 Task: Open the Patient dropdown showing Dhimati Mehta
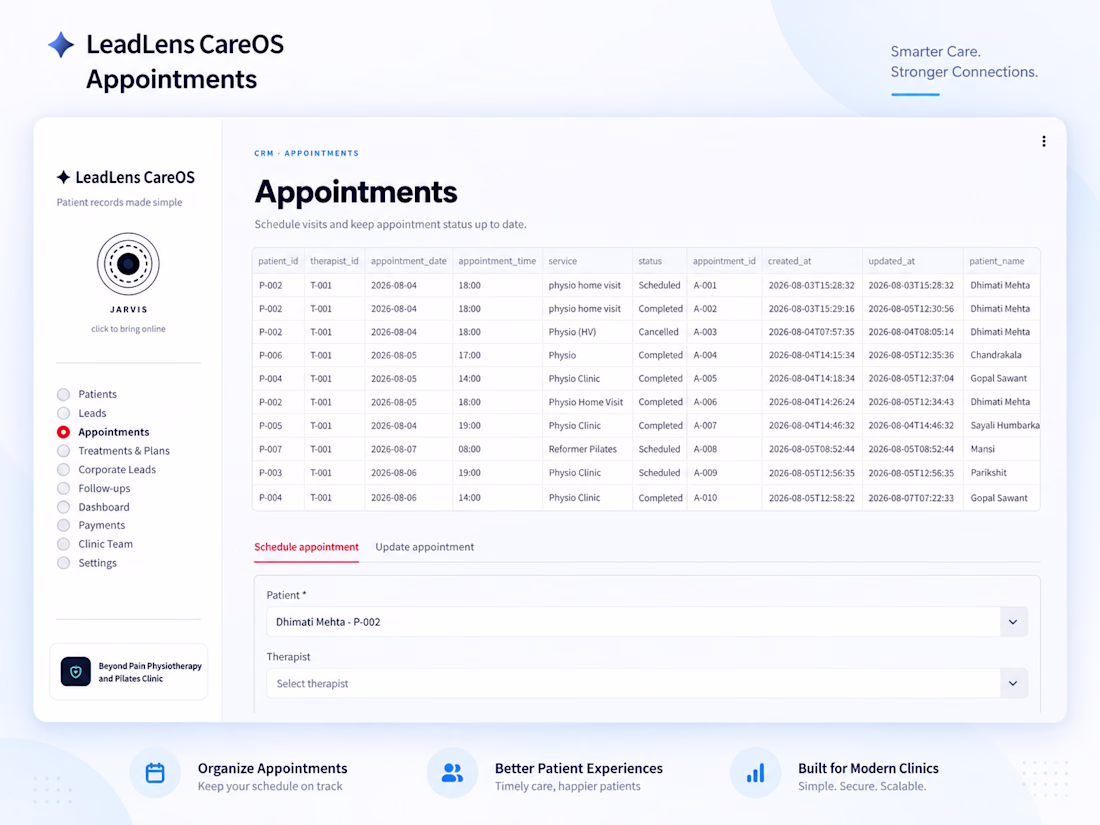pyautogui.click(x=647, y=622)
